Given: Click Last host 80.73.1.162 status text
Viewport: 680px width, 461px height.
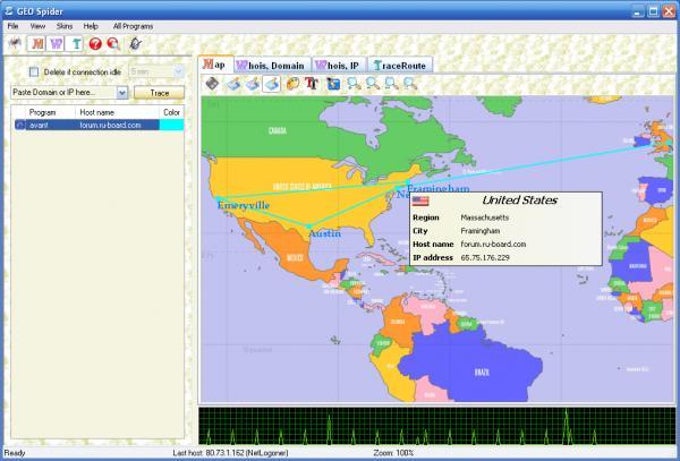Looking at the screenshot, I should pyautogui.click(x=230, y=453).
